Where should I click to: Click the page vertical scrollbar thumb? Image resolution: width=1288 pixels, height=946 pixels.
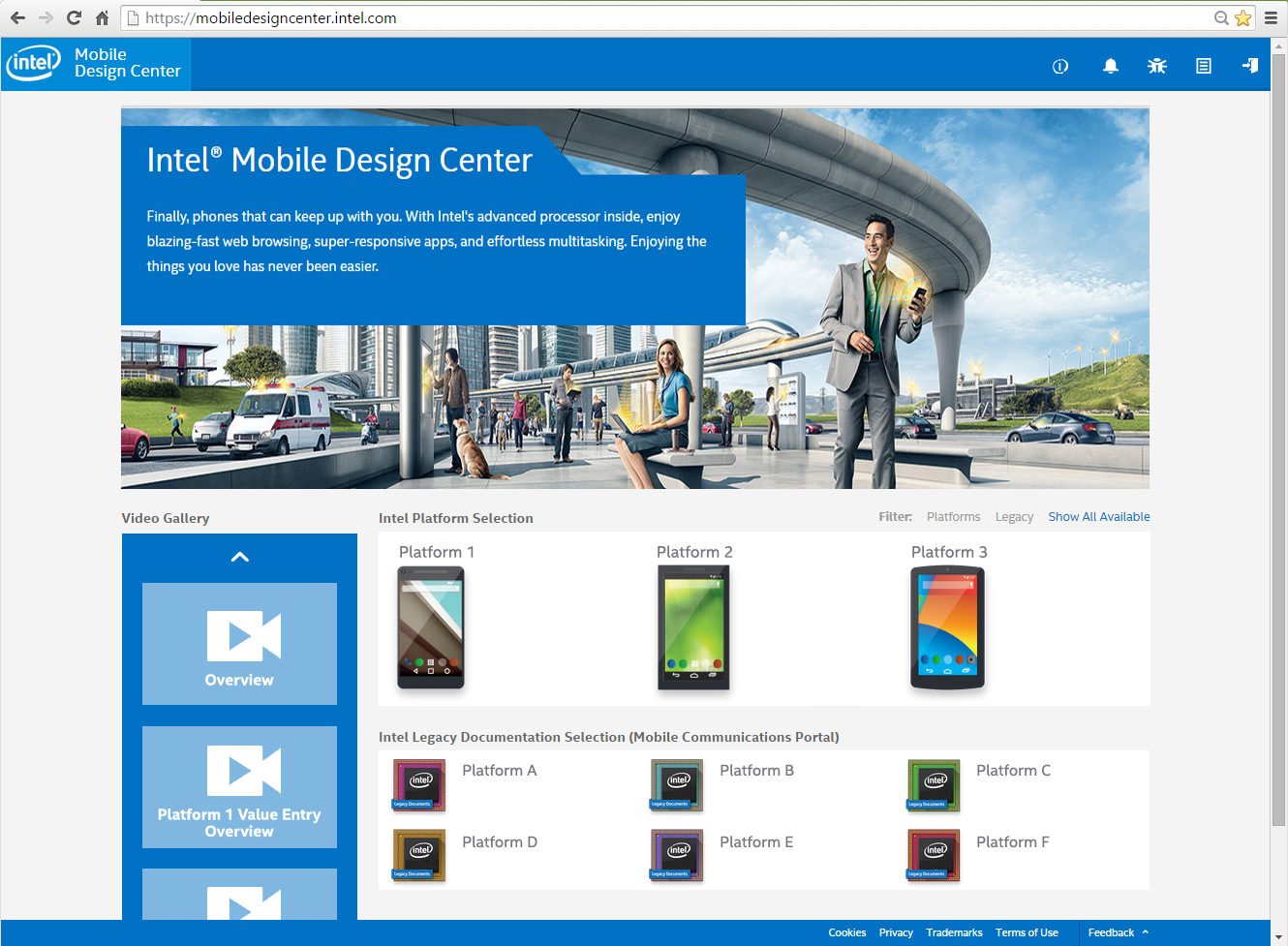tap(1279, 441)
